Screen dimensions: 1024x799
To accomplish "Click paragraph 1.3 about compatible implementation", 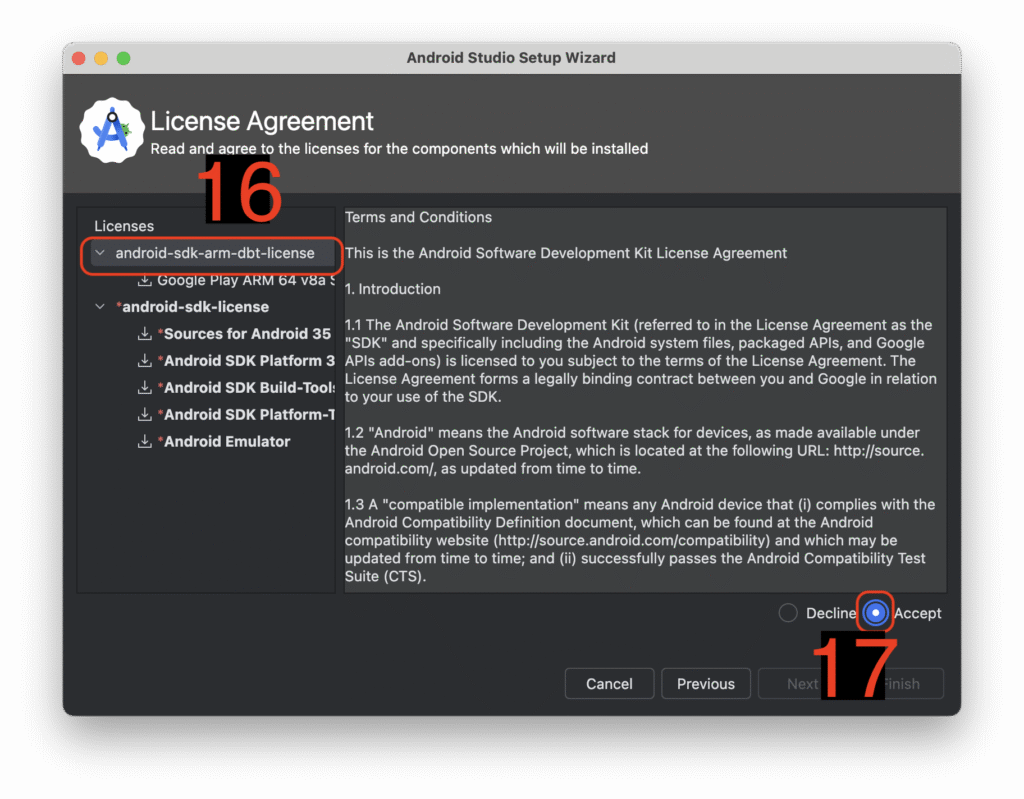I will 640,540.
